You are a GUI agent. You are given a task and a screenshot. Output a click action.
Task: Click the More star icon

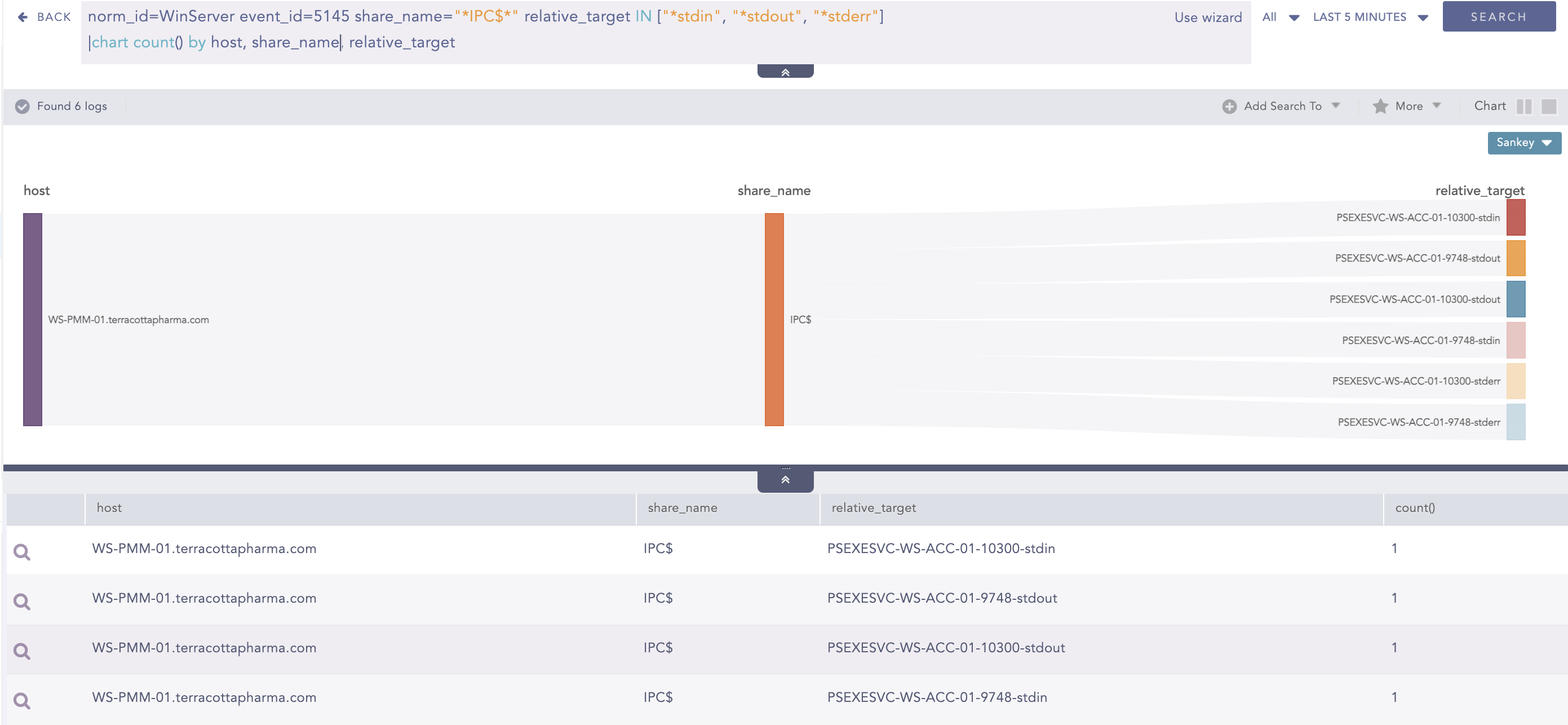click(1380, 107)
